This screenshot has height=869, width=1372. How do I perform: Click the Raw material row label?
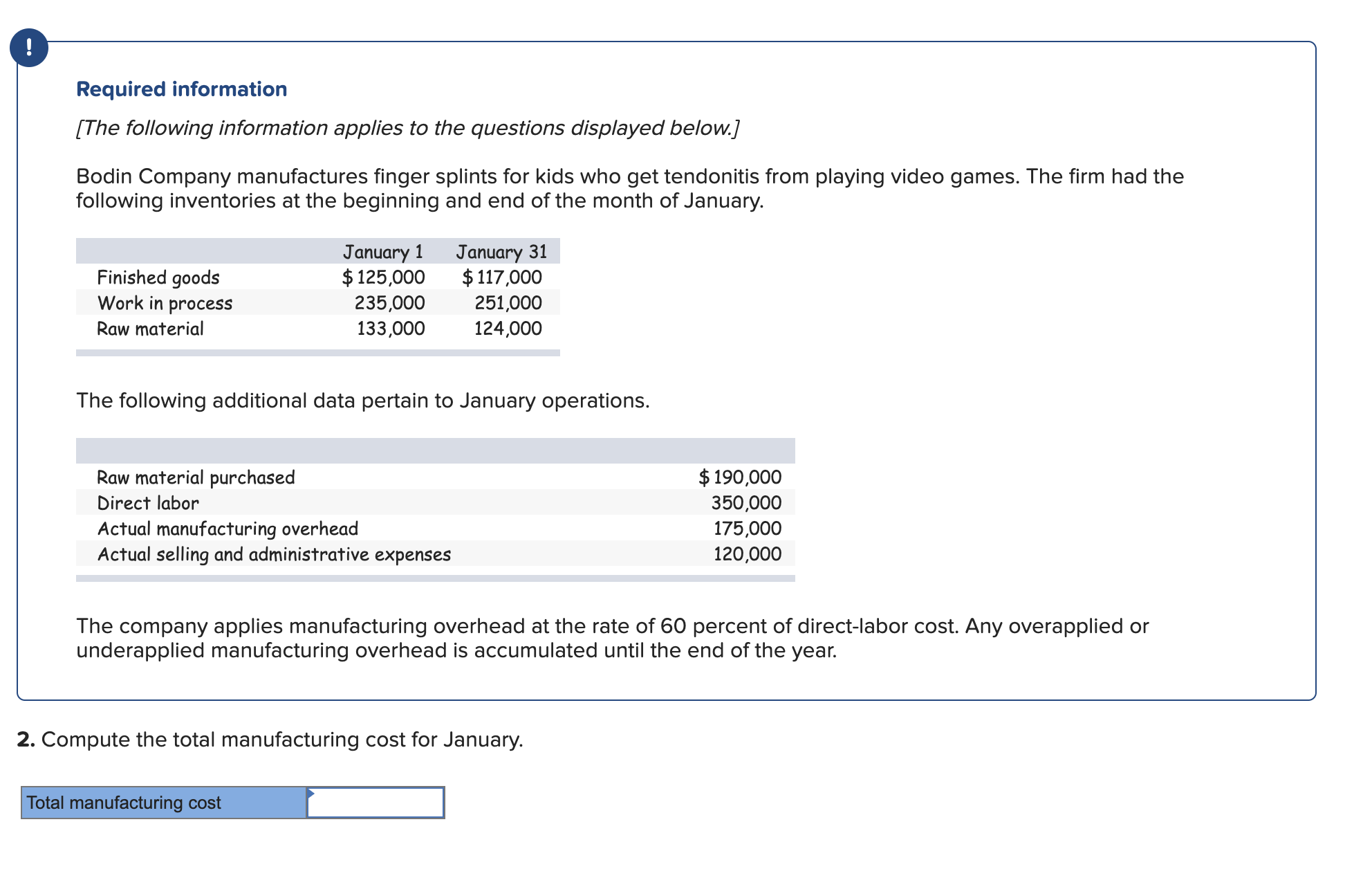pyautogui.click(x=150, y=329)
